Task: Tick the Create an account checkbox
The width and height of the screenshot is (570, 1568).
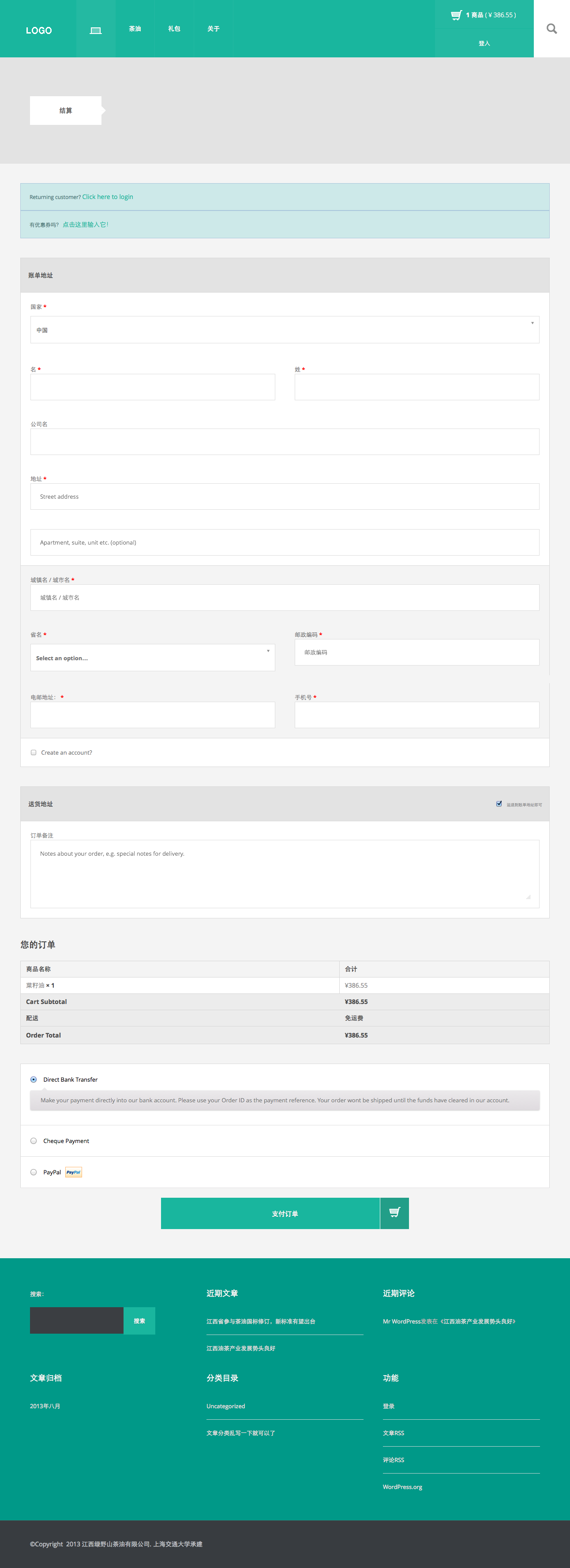Action: (x=34, y=752)
